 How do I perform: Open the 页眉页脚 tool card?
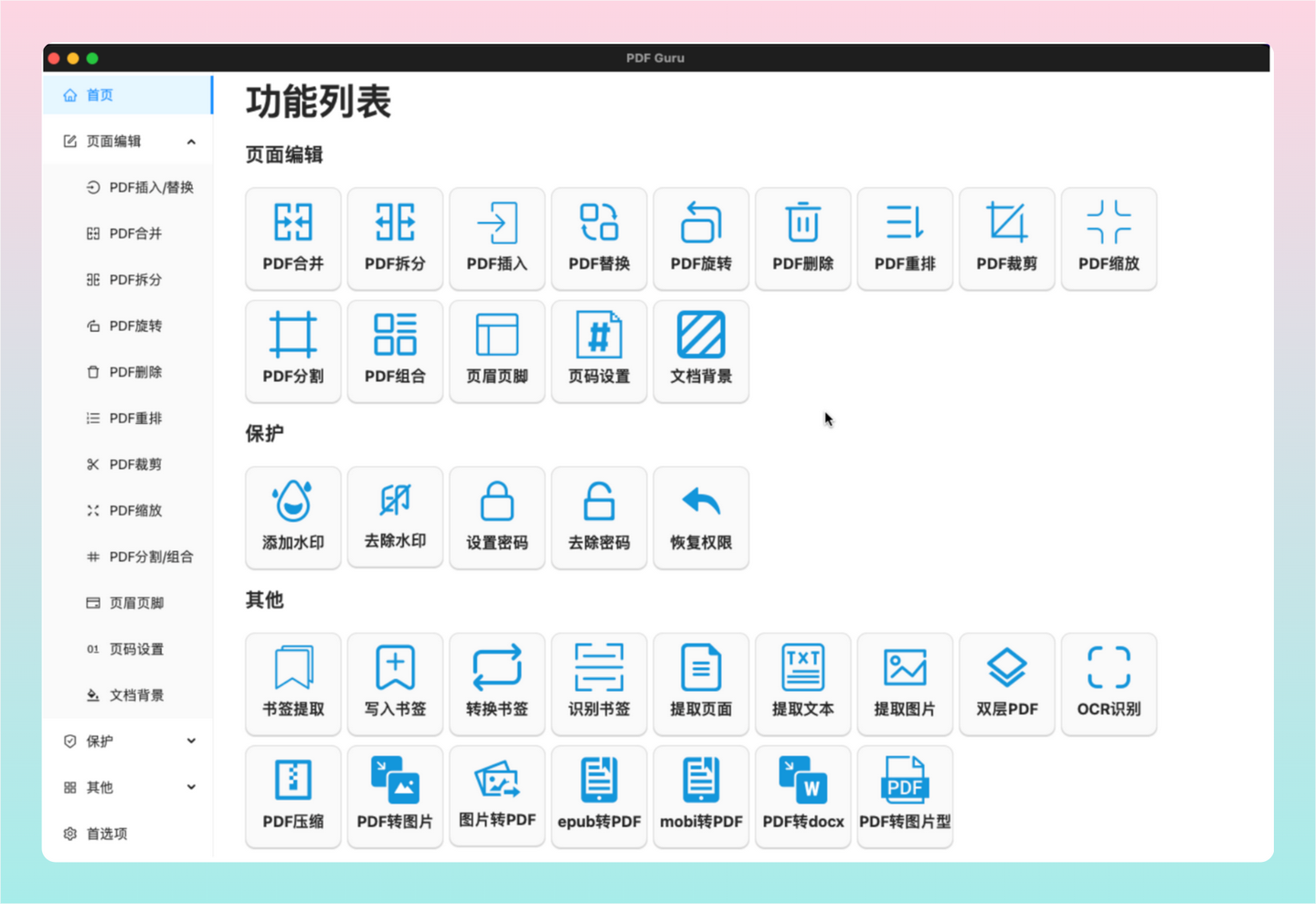point(497,351)
